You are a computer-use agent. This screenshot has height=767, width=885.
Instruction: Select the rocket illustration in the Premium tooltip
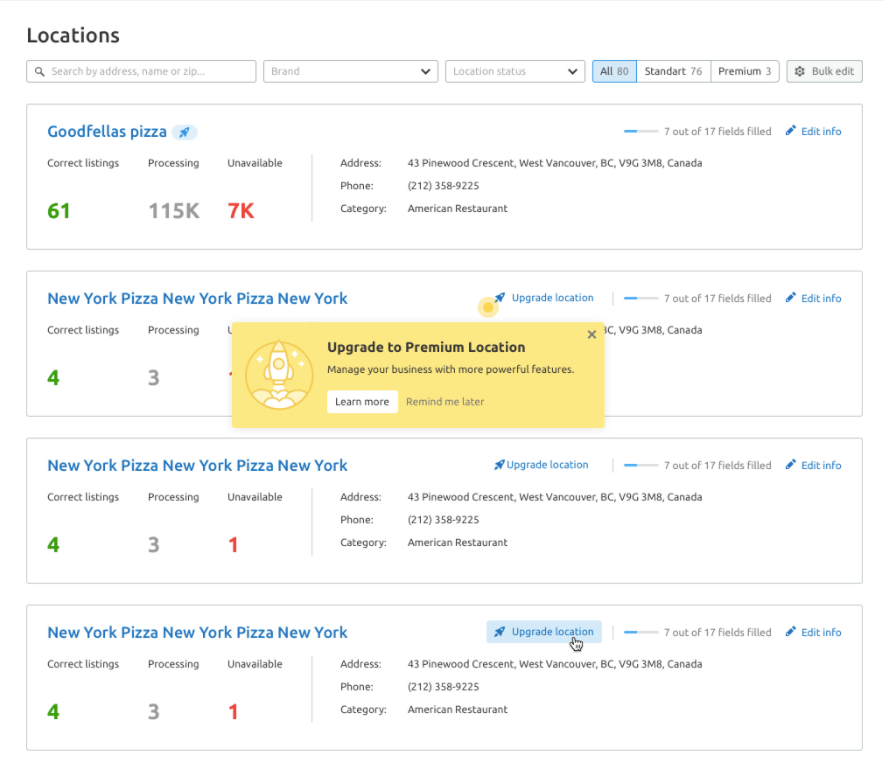click(x=280, y=374)
